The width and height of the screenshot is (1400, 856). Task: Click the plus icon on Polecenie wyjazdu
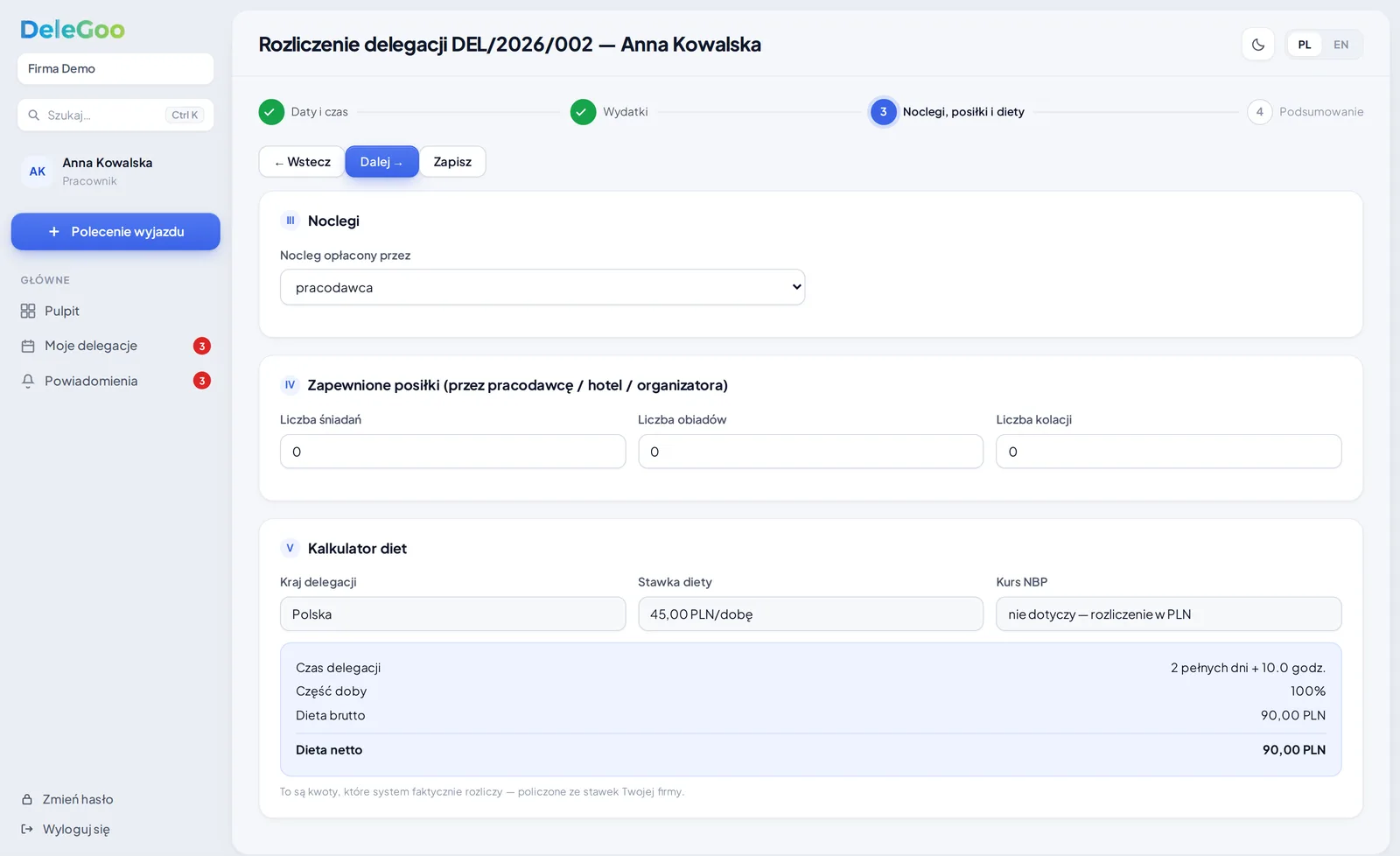click(x=54, y=232)
